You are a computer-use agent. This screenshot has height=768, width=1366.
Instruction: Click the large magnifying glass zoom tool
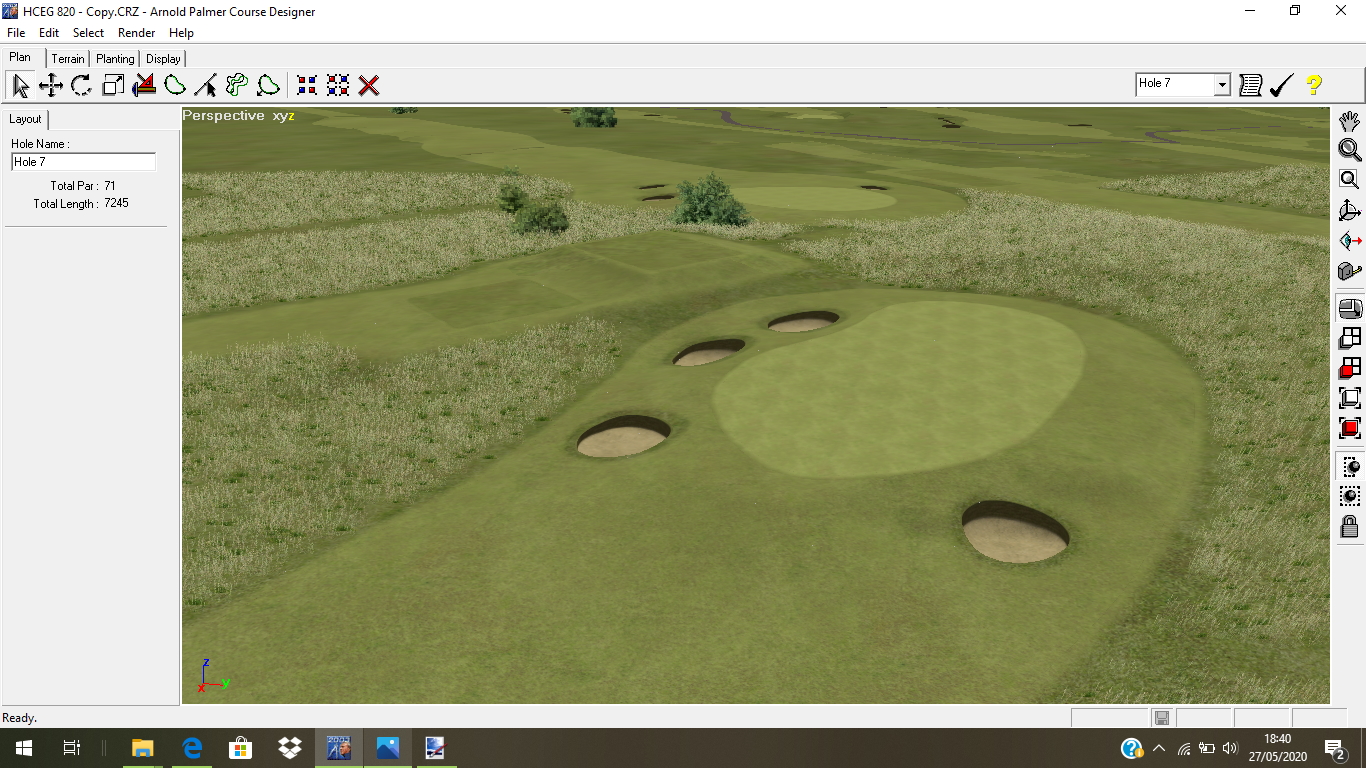coord(1349,150)
